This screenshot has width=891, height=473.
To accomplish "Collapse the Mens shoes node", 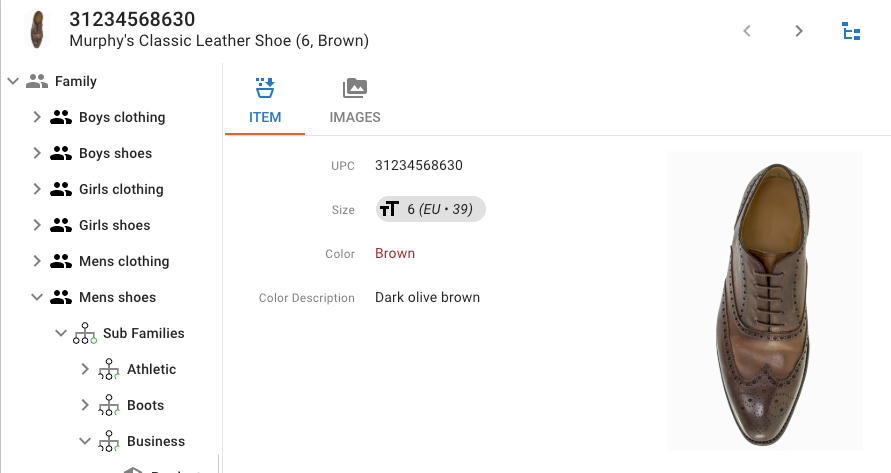I will (x=37, y=297).
